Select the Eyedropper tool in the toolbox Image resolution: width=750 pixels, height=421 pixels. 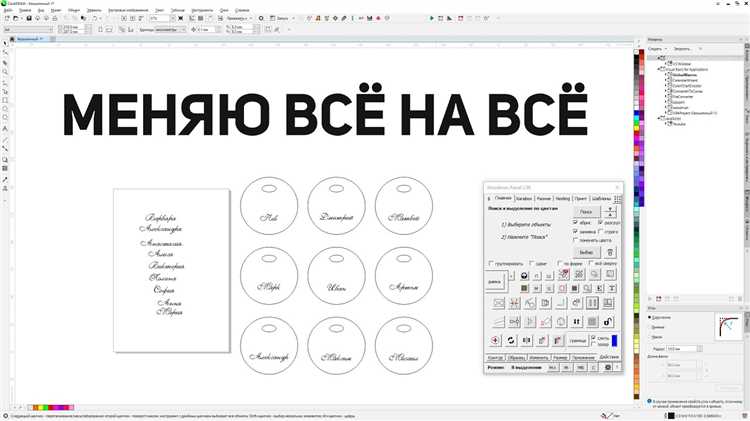(x=5, y=179)
